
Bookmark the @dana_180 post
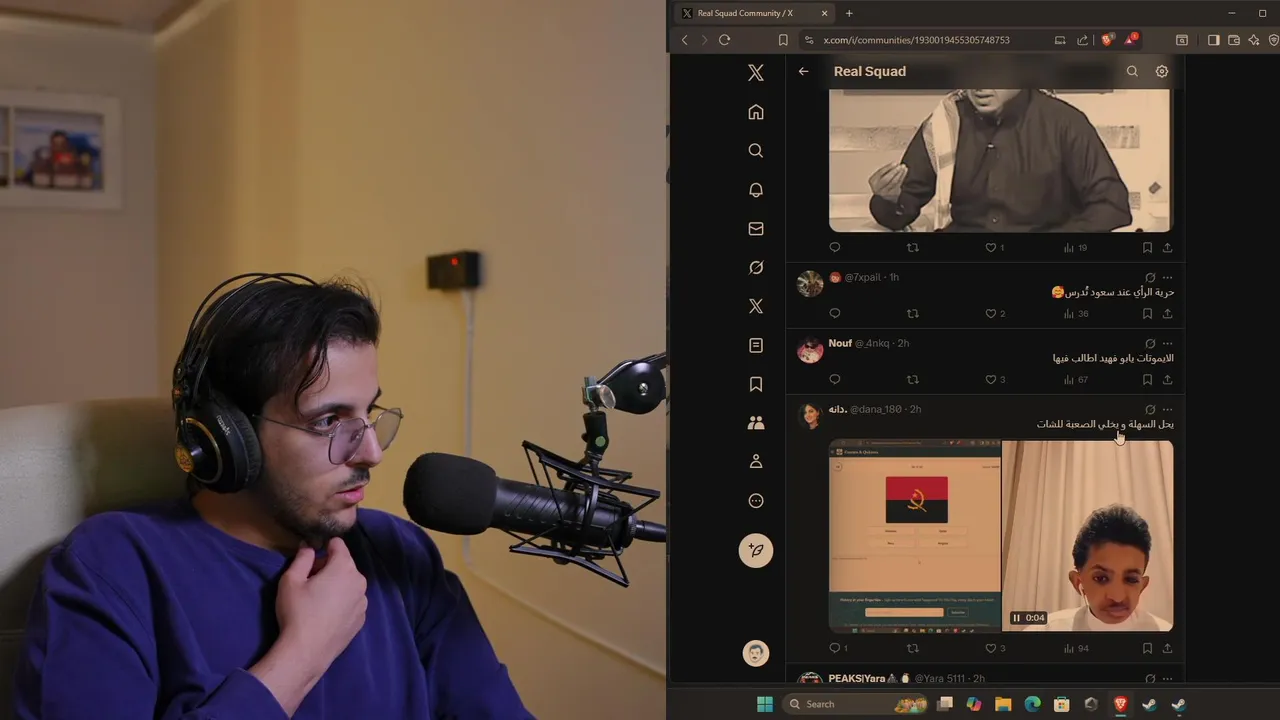(1147, 648)
